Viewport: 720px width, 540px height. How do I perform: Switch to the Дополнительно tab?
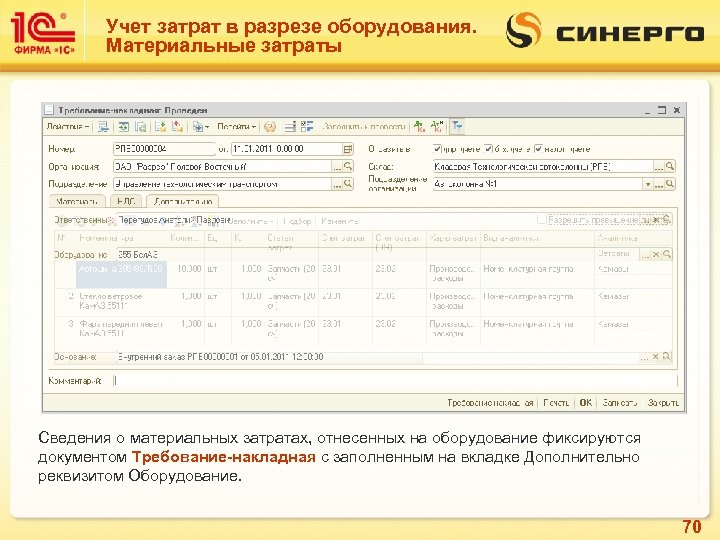183,202
